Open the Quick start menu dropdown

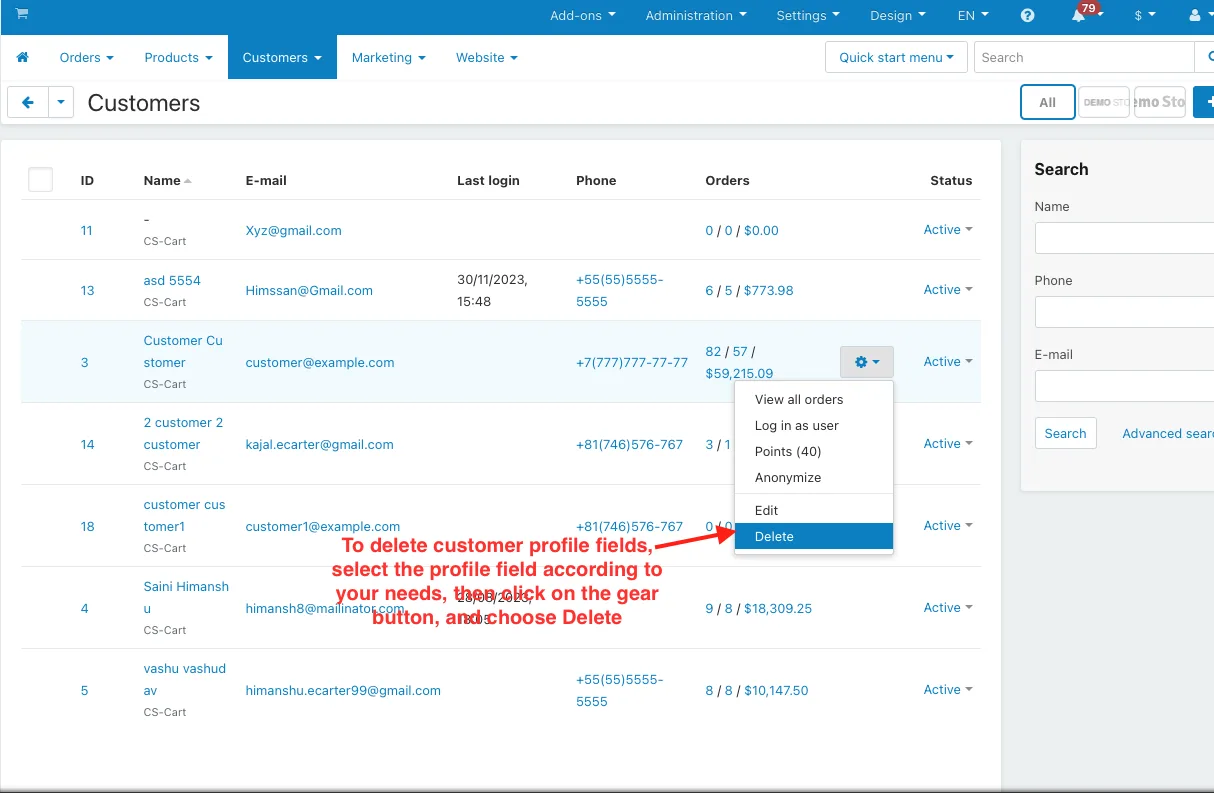(896, 57)
